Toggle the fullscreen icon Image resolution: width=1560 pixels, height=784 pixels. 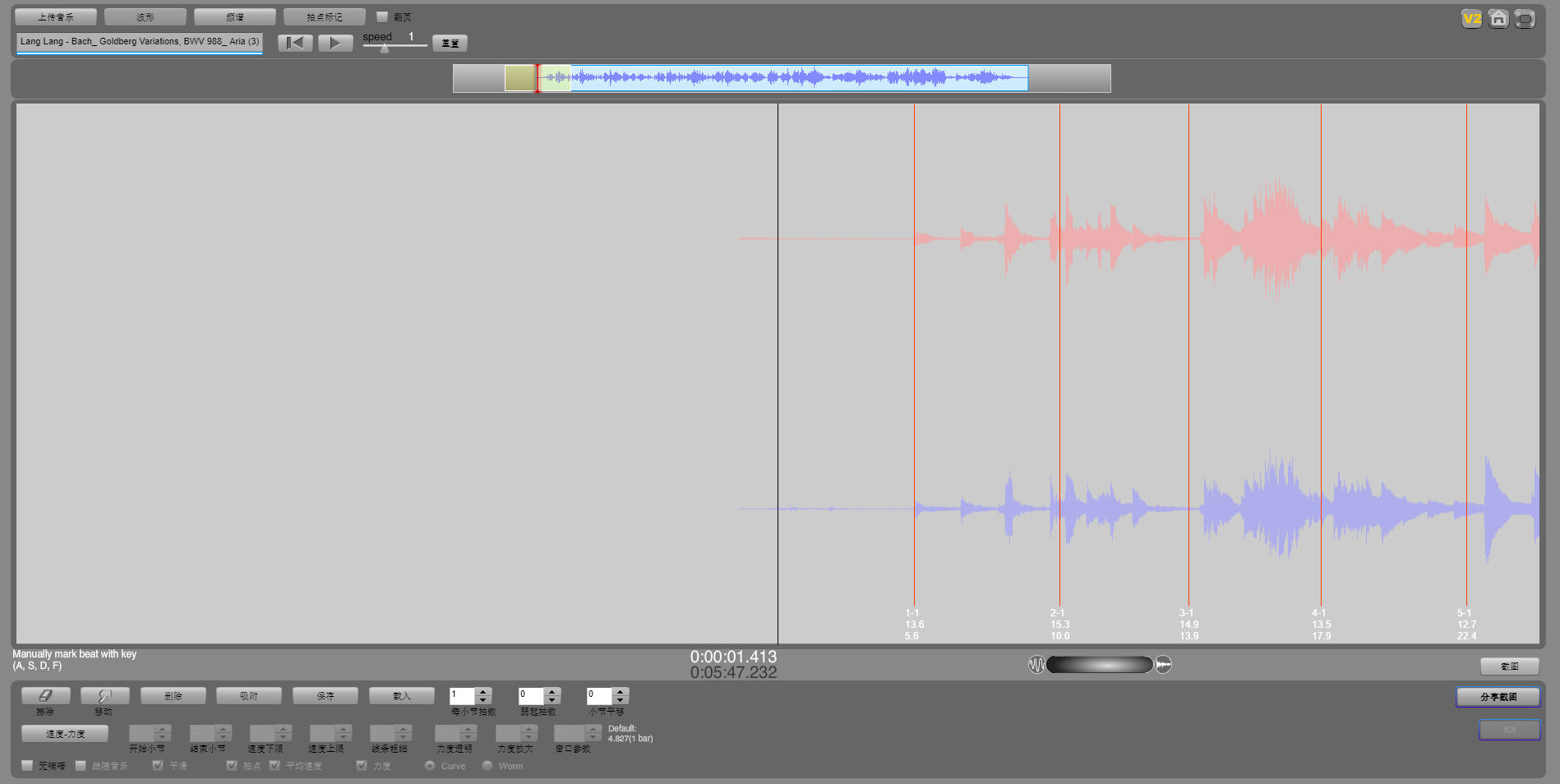click(1525, 19)
